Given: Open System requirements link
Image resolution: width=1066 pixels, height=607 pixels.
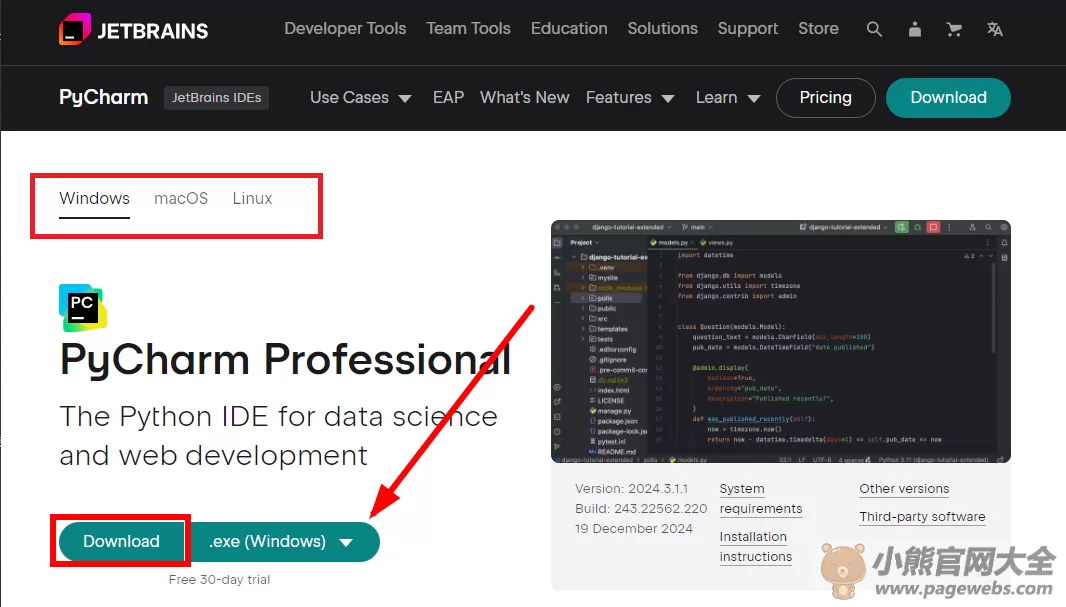Looking at the screenshot, I should (761, 499).
